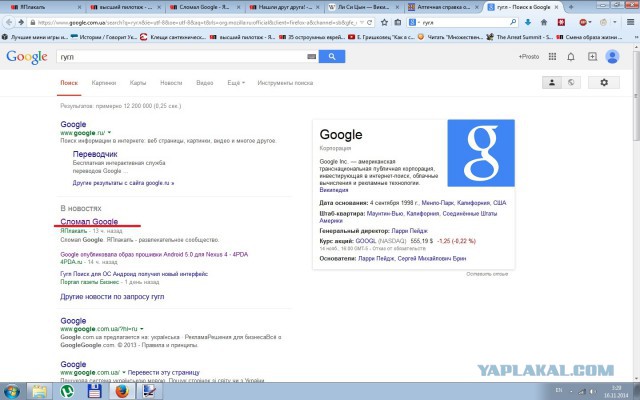Open Ларри Пейдж CEO link
This screenshot has height=400, width=640.
[x=409, y=231]
